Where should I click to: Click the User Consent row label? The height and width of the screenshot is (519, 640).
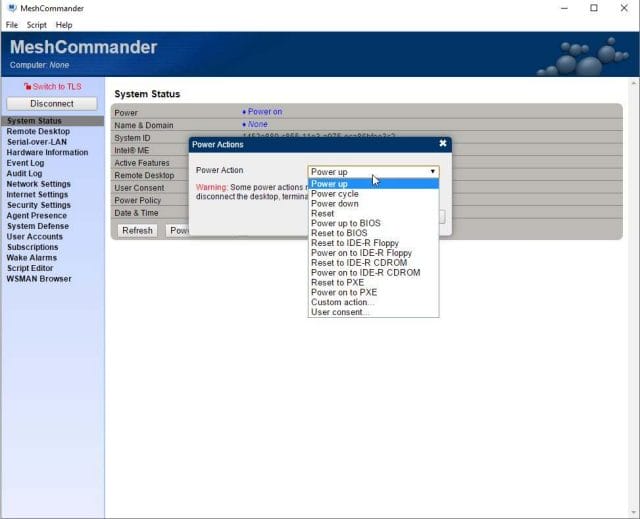coord(139,188)
